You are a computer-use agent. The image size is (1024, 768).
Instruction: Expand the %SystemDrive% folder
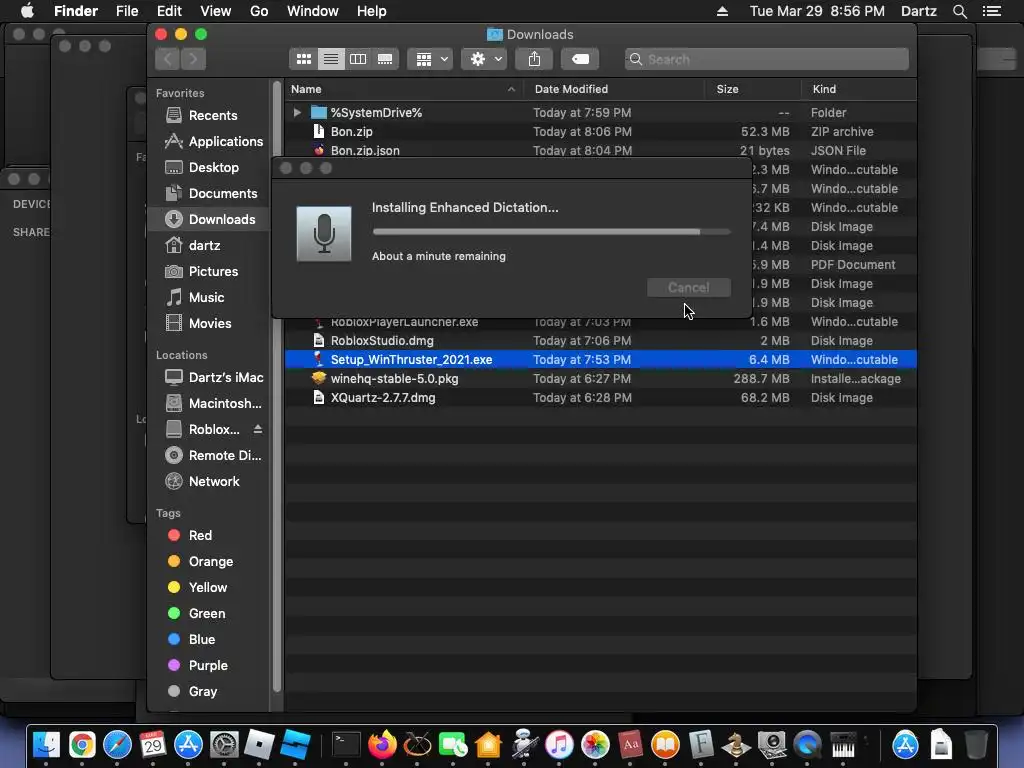pos(297,112)
